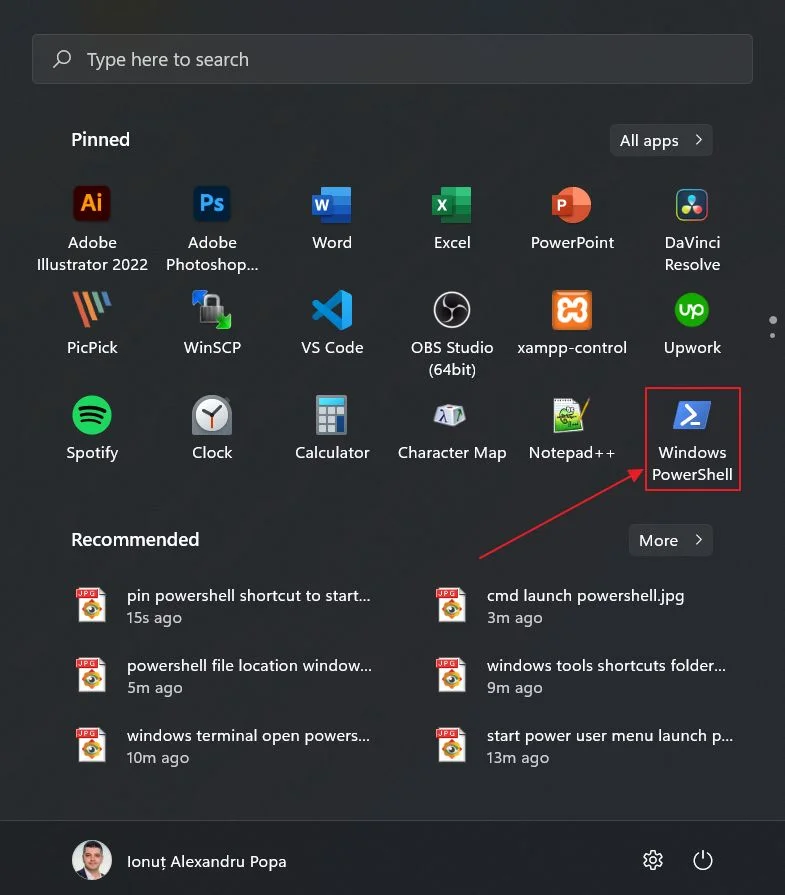This screenshot has height=895, width=785.
Task: Launch DaVinci Resolve
Action: click(692, 229)
